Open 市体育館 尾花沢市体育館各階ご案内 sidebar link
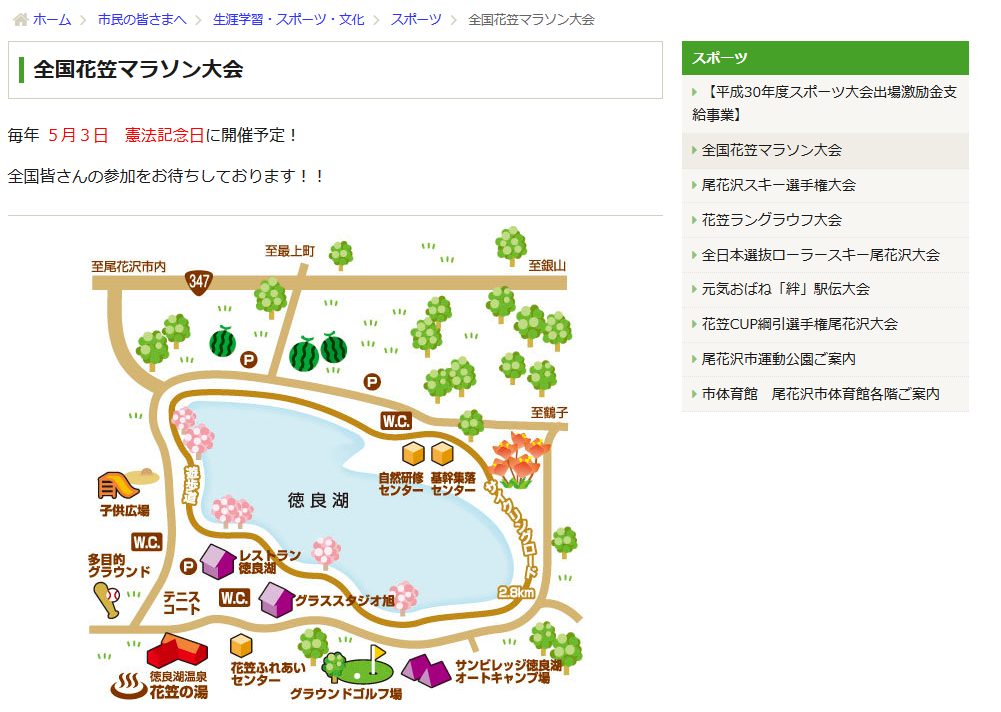The image size is (1001, 712). click(x=825, y=395)
